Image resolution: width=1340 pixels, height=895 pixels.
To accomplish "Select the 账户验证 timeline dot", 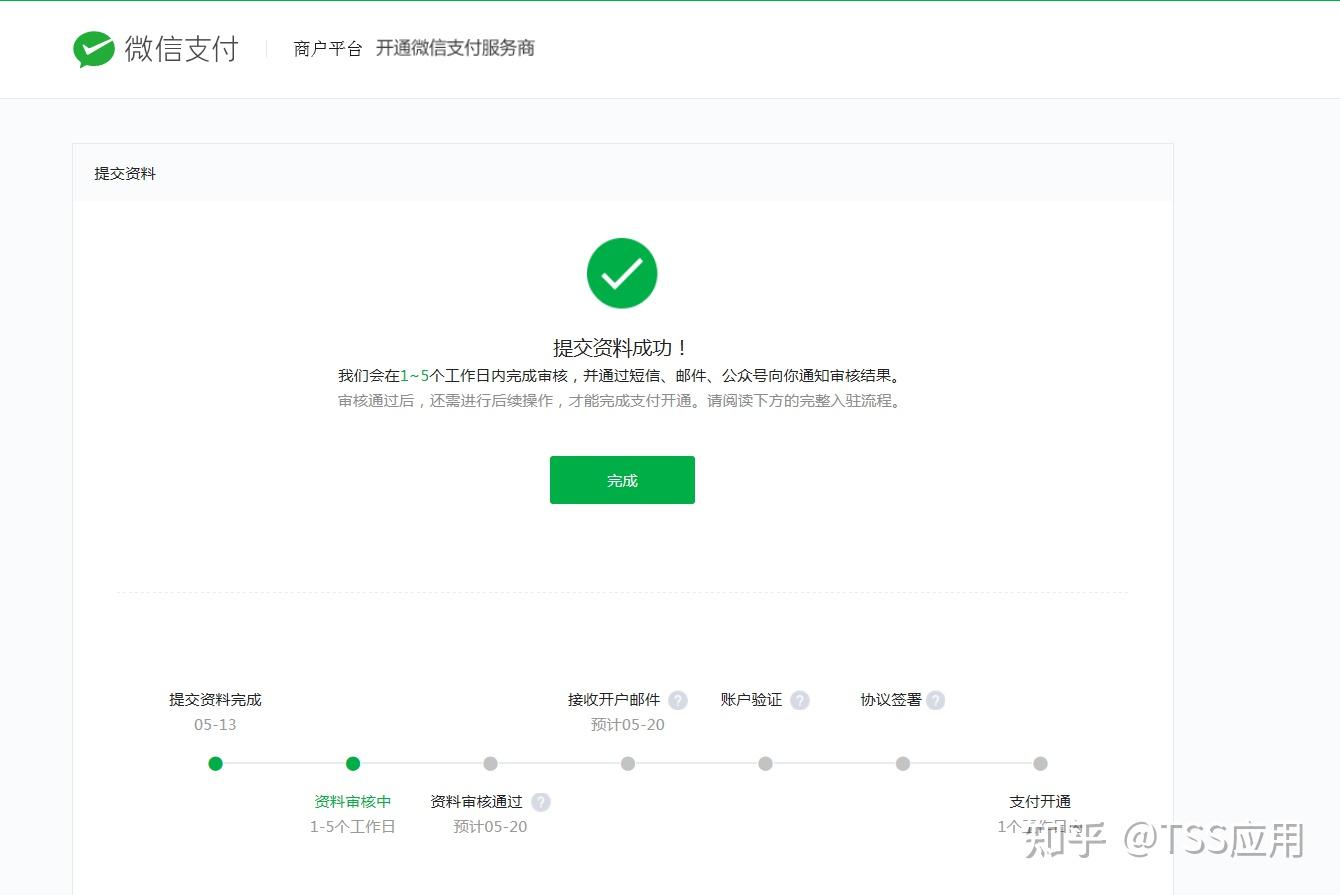I will (x=765, y=764).
